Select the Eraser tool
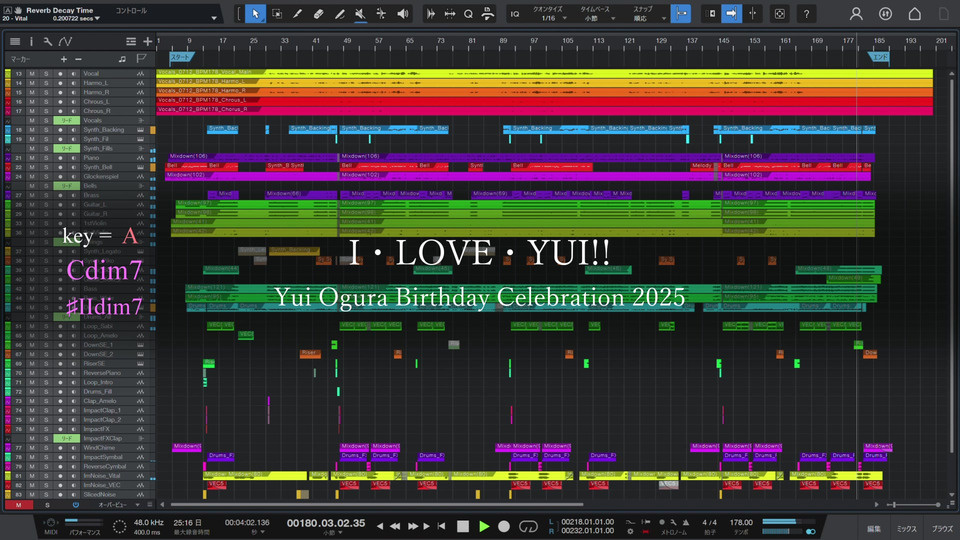This screenshot has width=960, height=540. tap(318, 13)
